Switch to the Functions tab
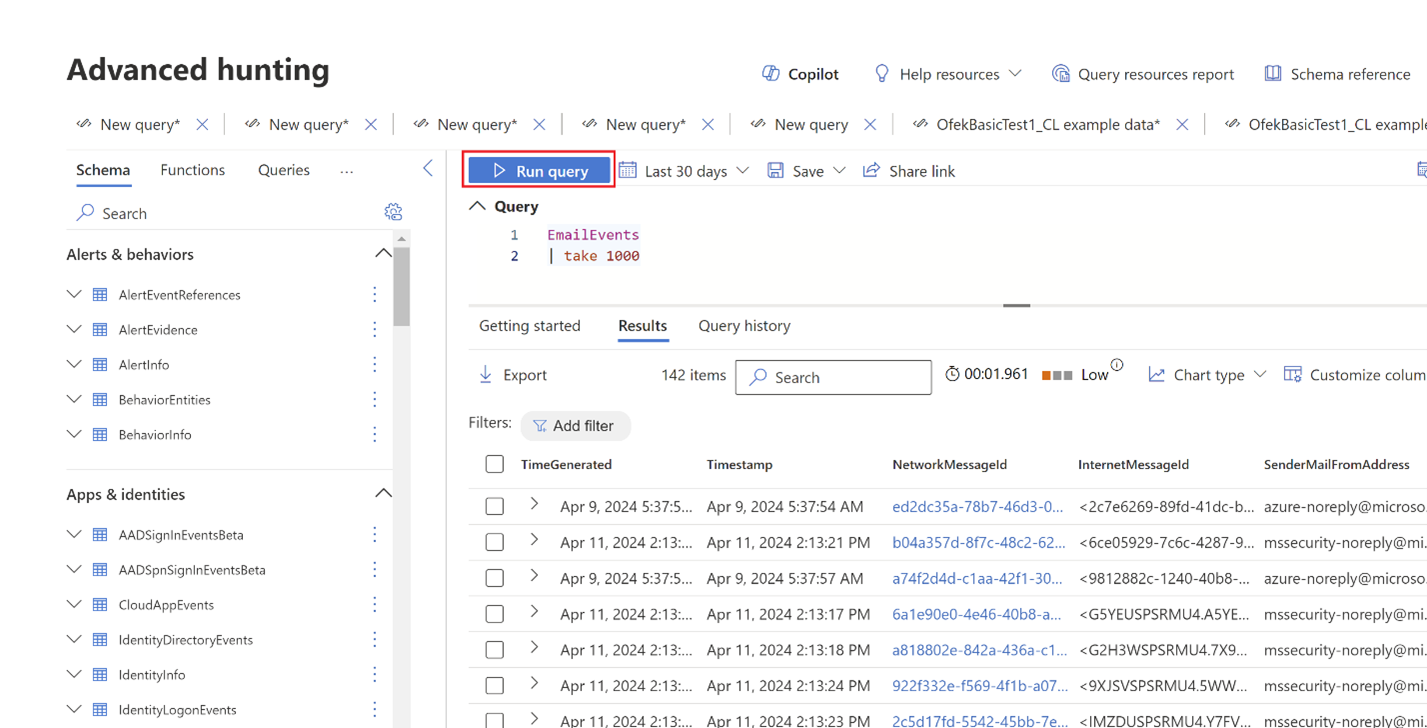 [x=192, y=170]
